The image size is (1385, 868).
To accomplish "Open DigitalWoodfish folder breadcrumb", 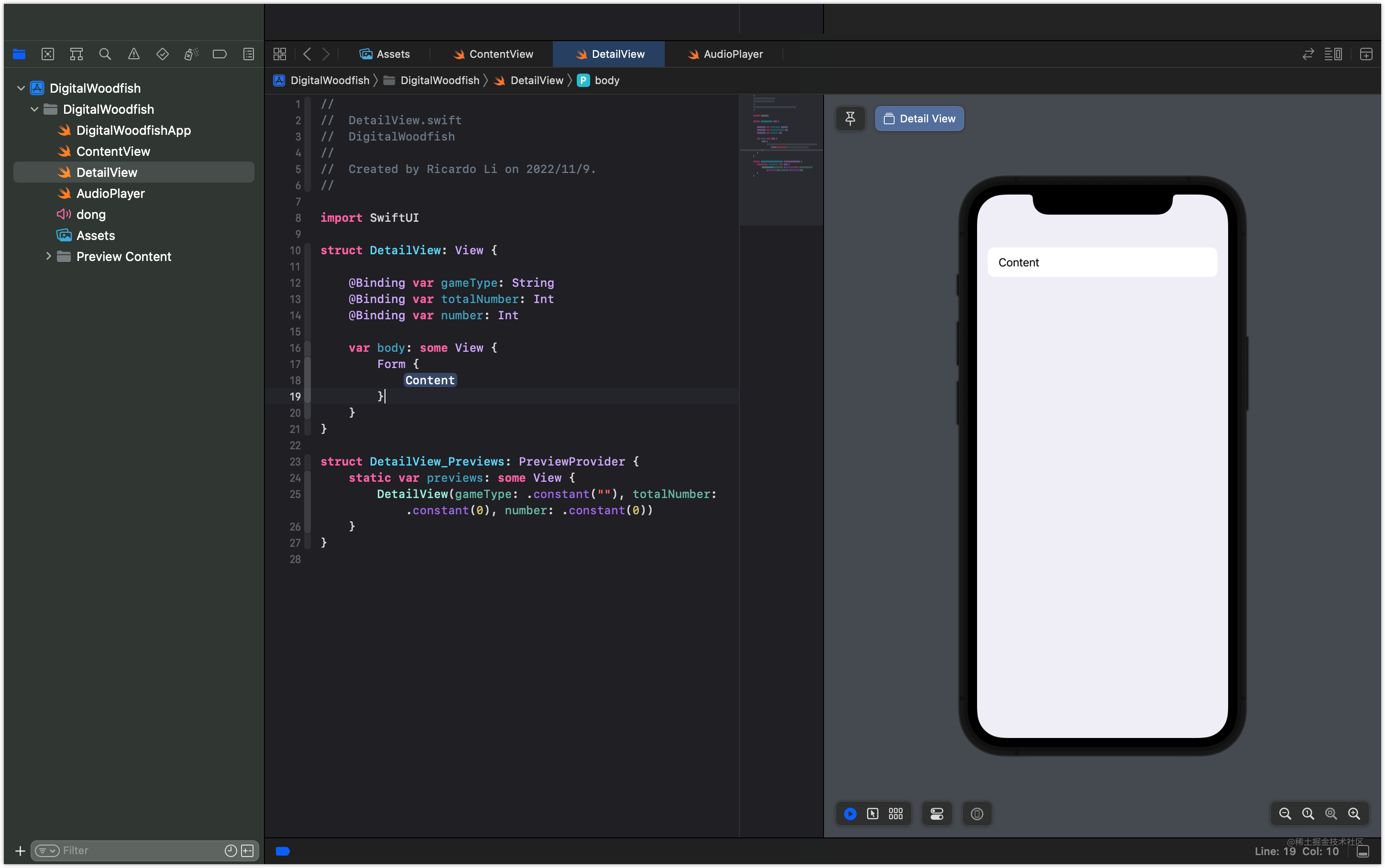I will [x=431, y=80].
